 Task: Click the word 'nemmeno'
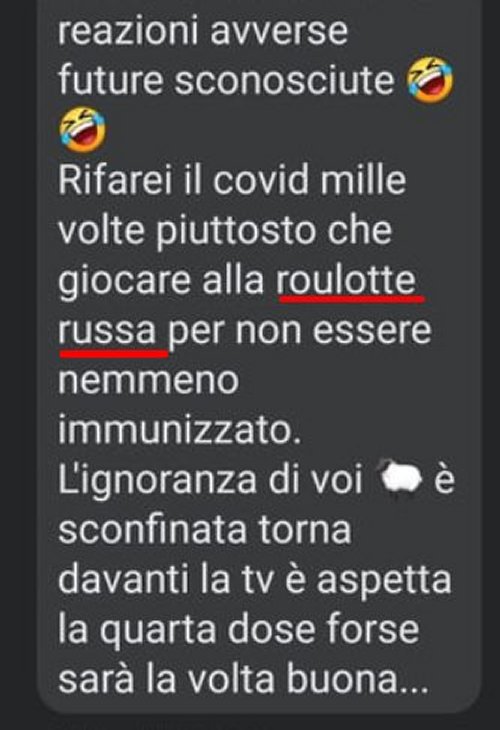(x=149, y=381)
